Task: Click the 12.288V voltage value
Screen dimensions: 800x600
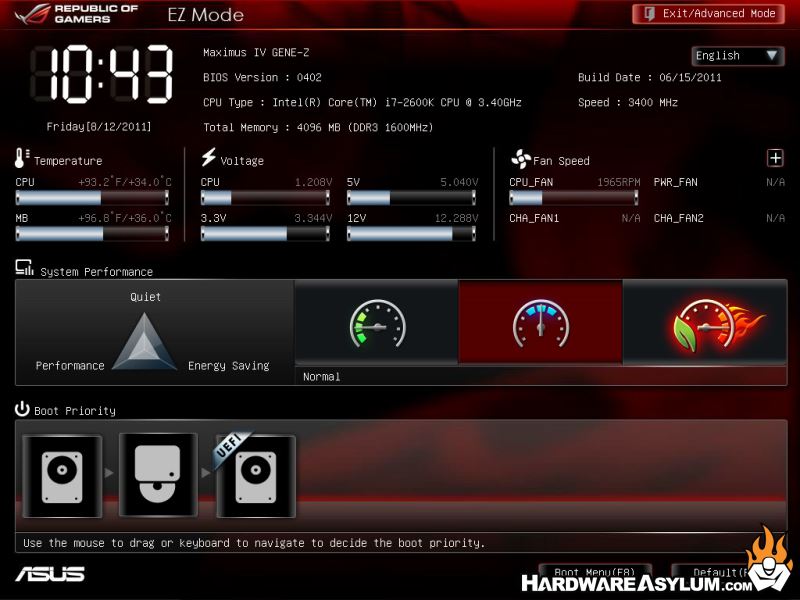Action: click(457, 218)
